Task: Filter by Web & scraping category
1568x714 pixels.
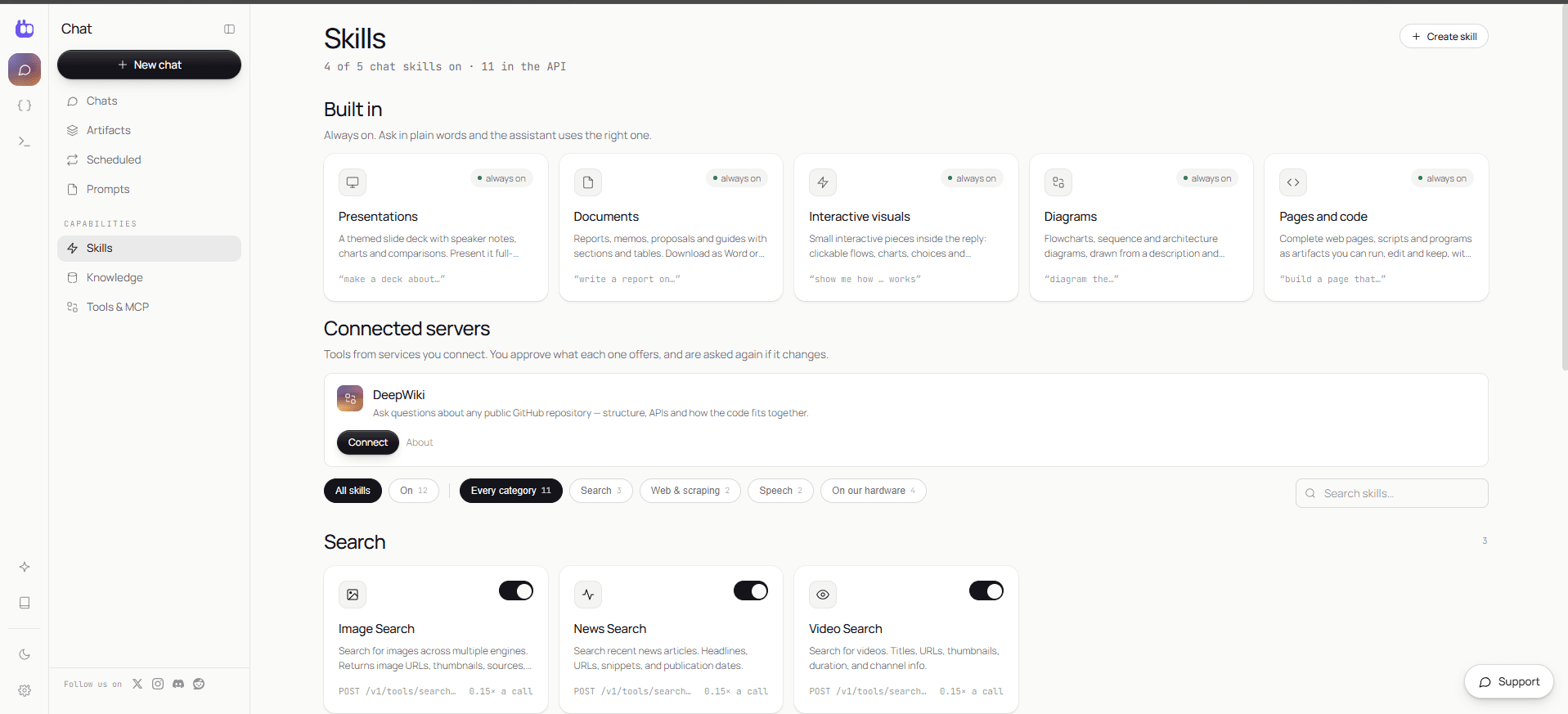Action: coord(690,491)
